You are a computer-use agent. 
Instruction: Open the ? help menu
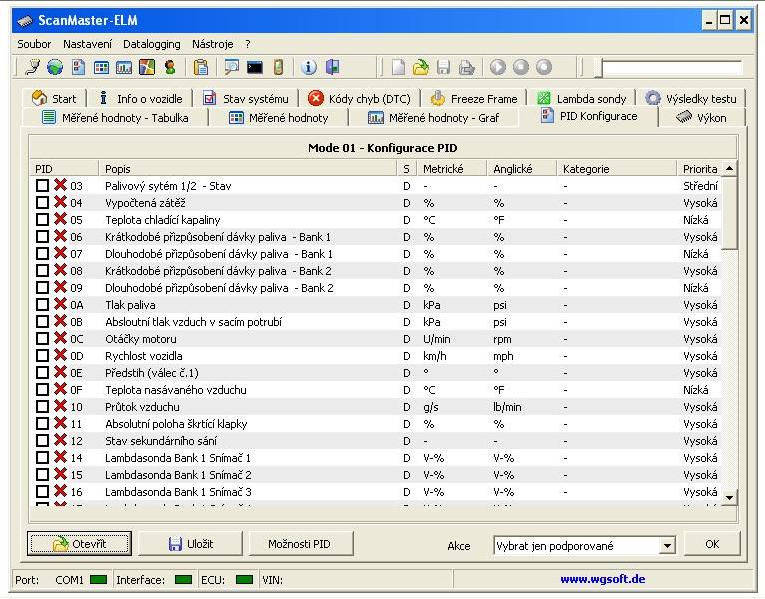[248, 44]
